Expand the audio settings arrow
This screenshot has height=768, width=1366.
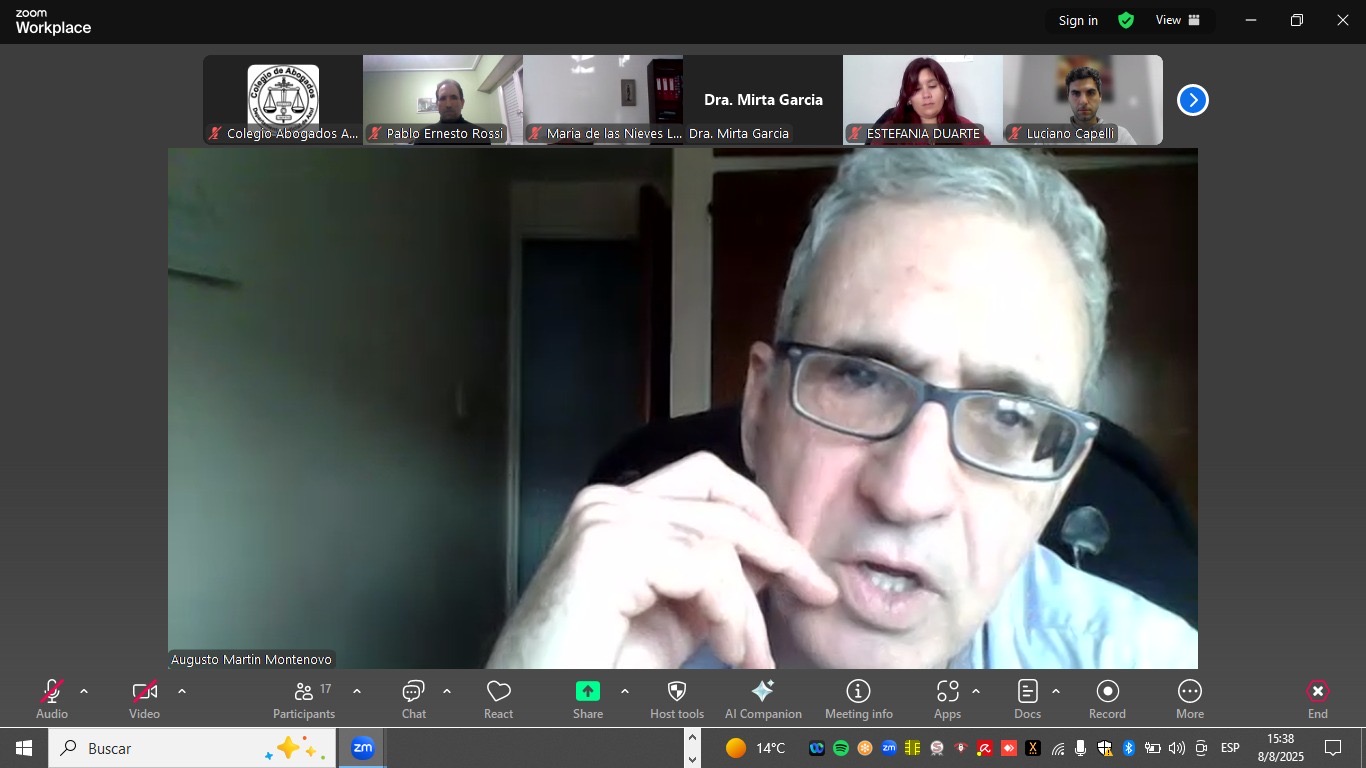pos(84,691)
